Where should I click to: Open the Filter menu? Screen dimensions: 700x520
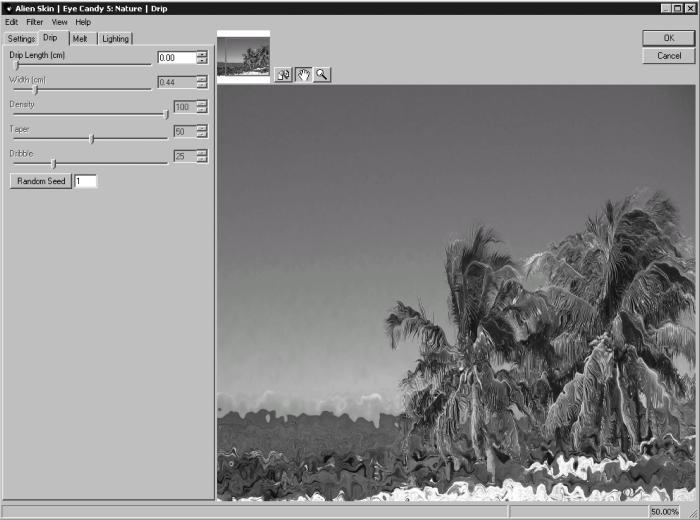(x=34, y=22)
